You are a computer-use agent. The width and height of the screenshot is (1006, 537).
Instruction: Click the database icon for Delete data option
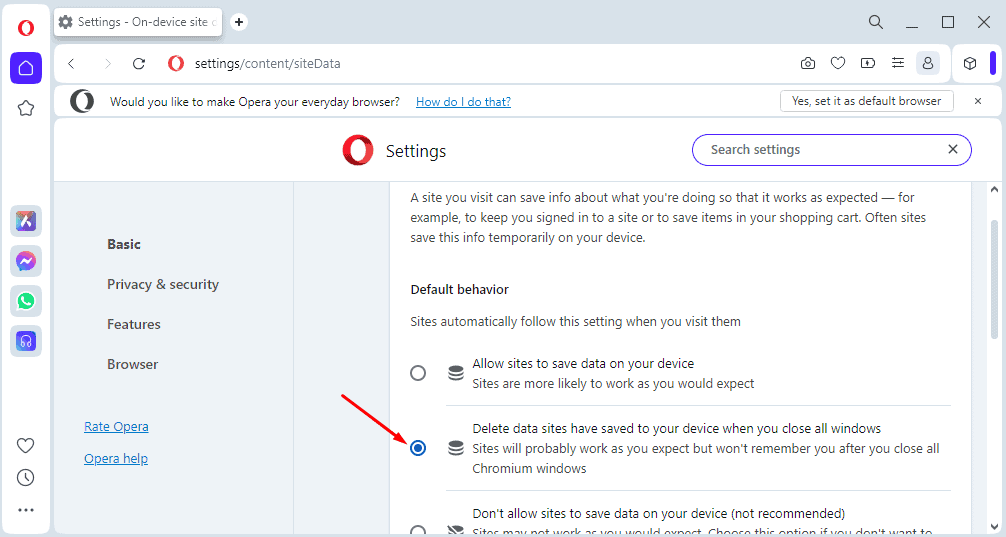tap(456, 448)
